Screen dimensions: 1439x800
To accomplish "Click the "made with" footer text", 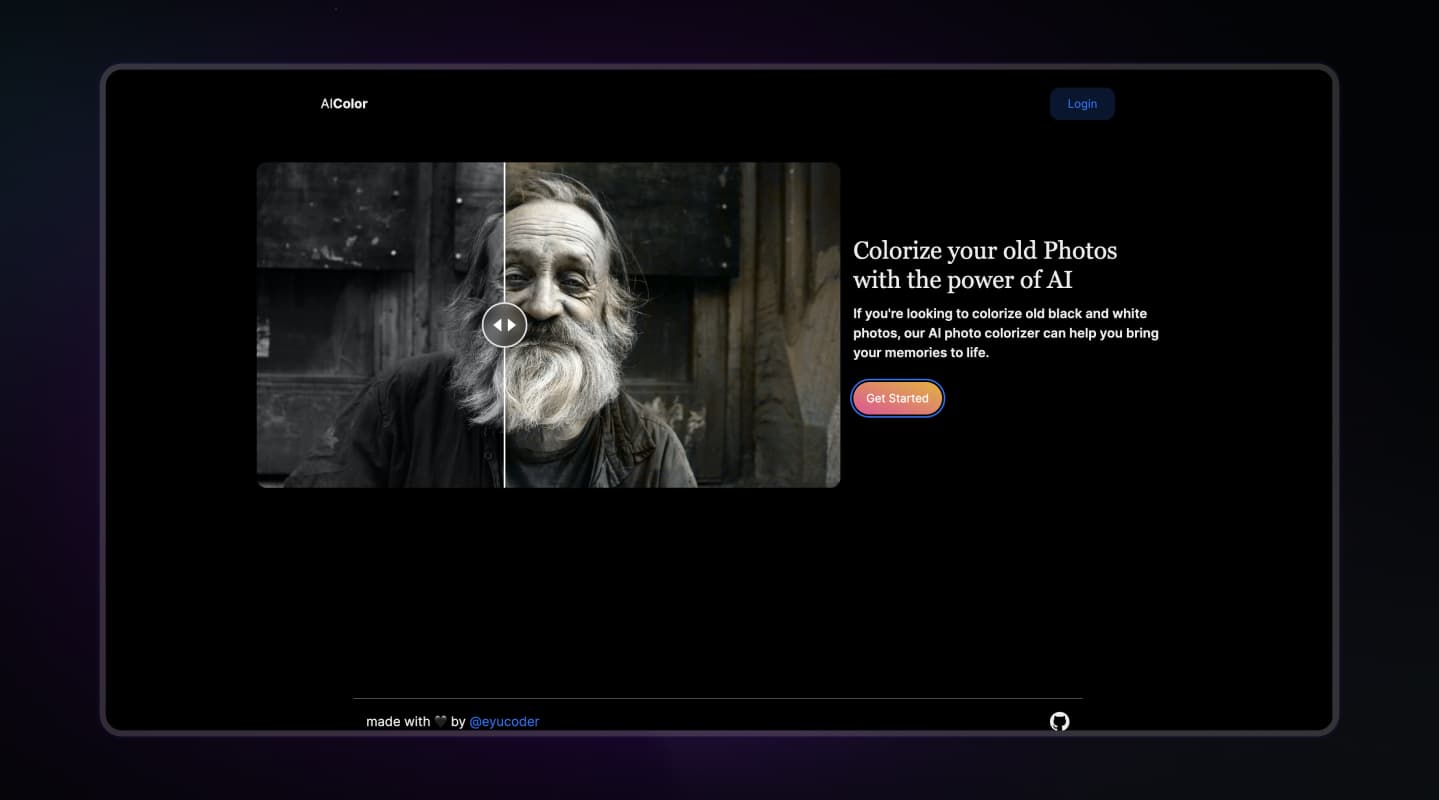I will (397, 722).
